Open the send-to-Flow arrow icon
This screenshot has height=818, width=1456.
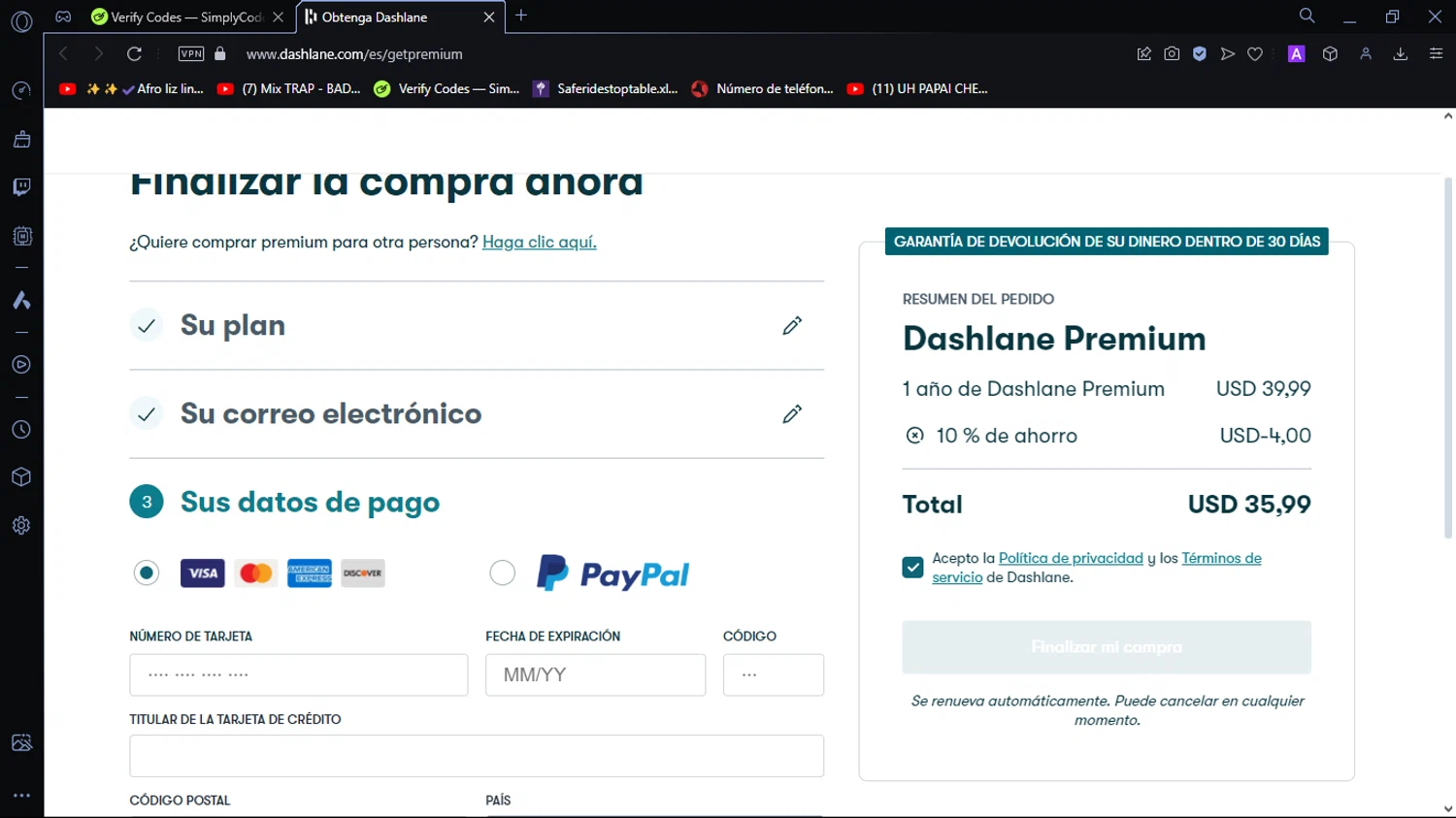pyautogui.click(x=1228, y=53)
